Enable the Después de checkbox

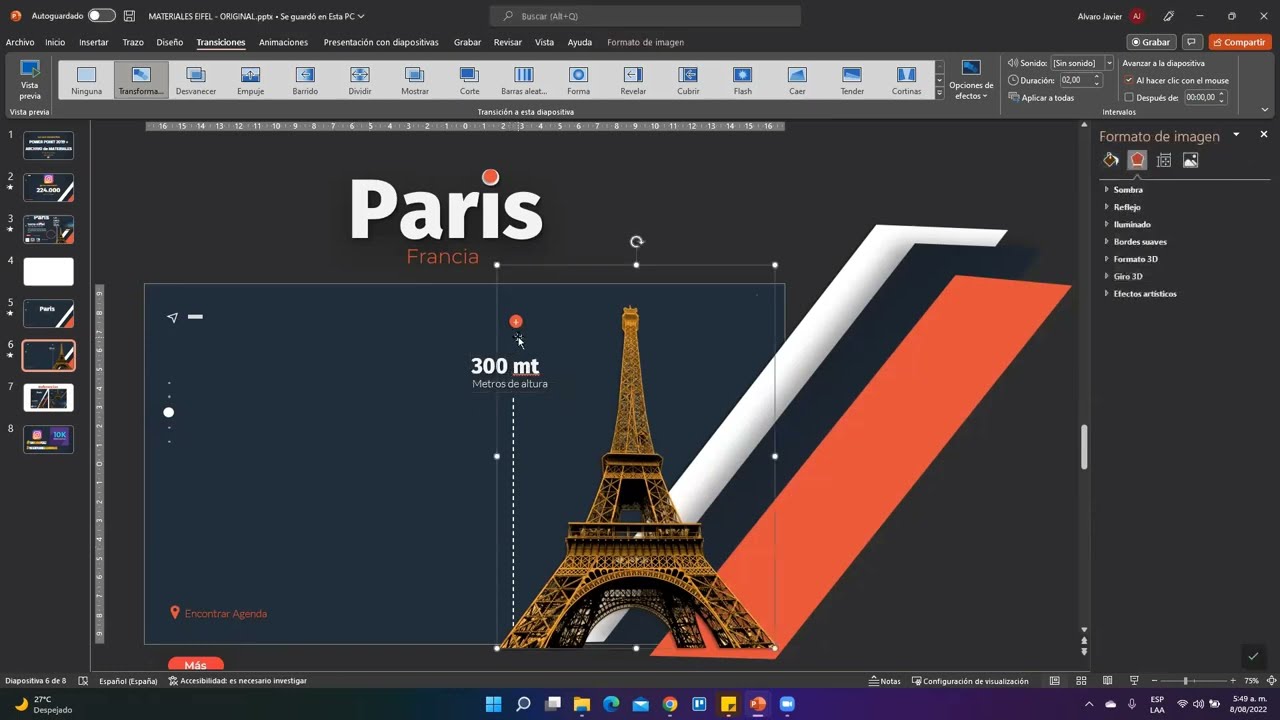[x=1129, y=97]
